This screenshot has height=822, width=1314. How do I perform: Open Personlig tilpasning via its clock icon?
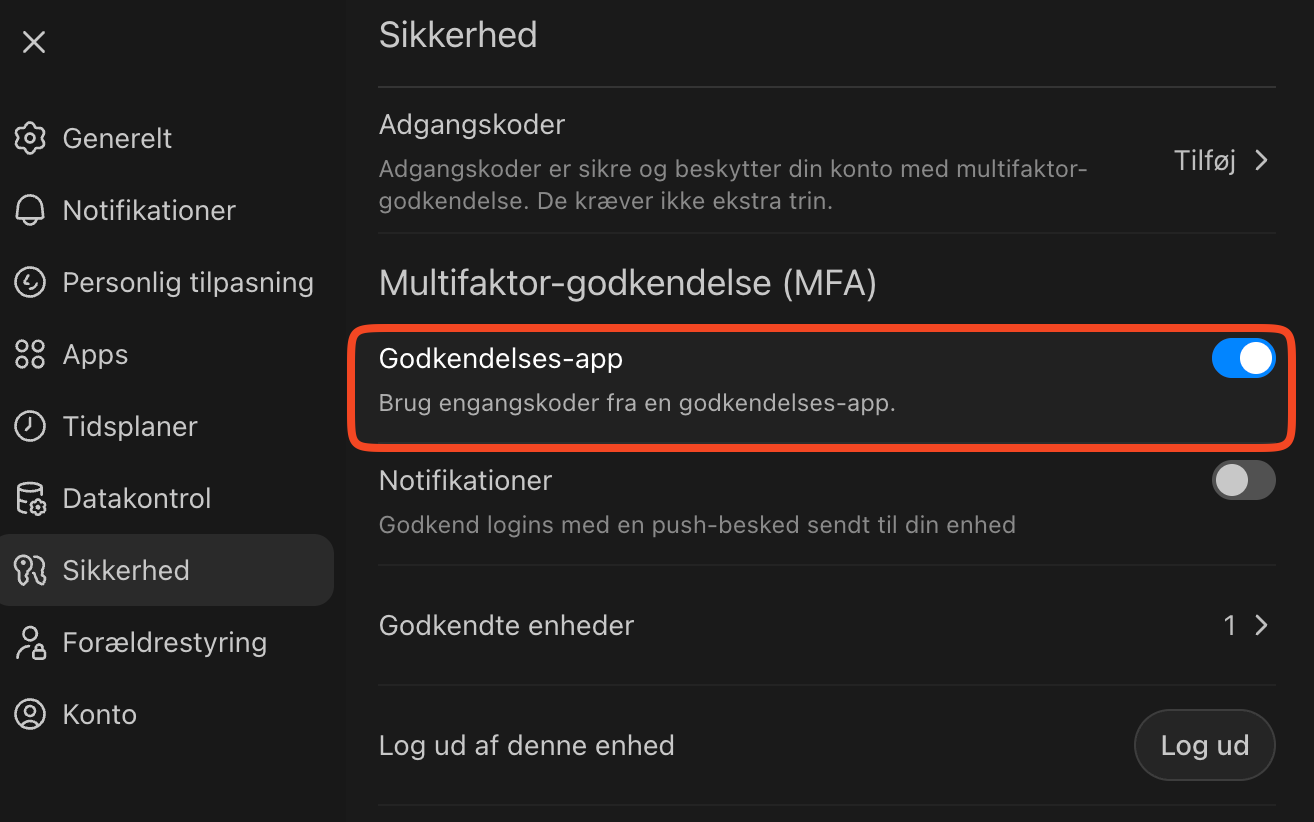(30, 282)
